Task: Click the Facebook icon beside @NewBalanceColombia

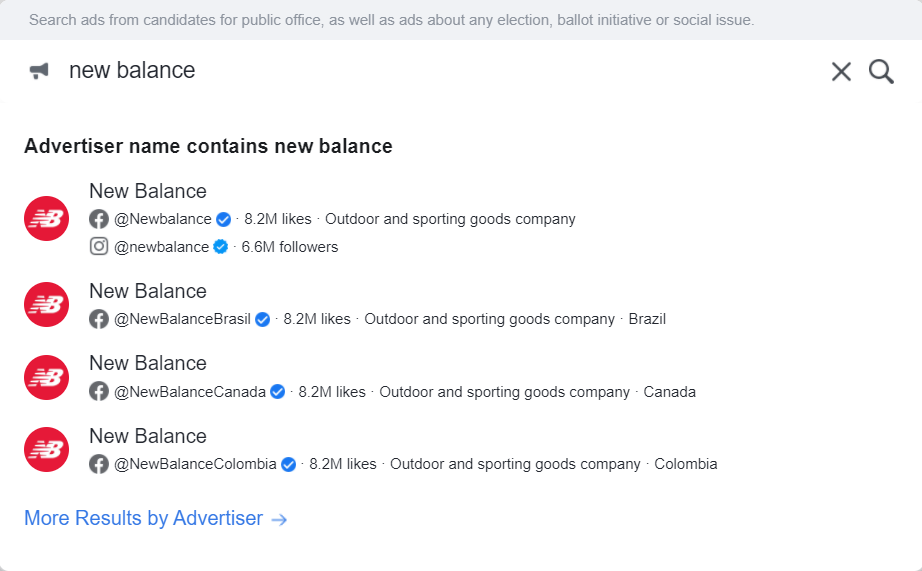Action: (99, 464)
